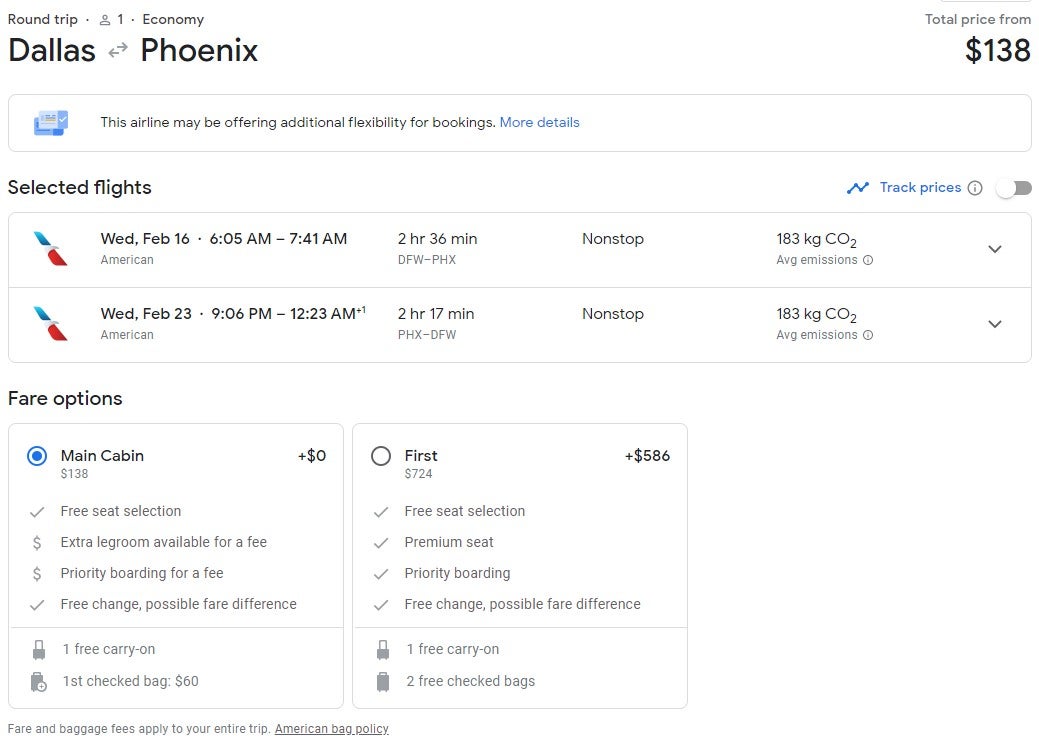Click the passenger count icon in the header
Viewport: 1039px width, 745px height.
coord(105,19)
